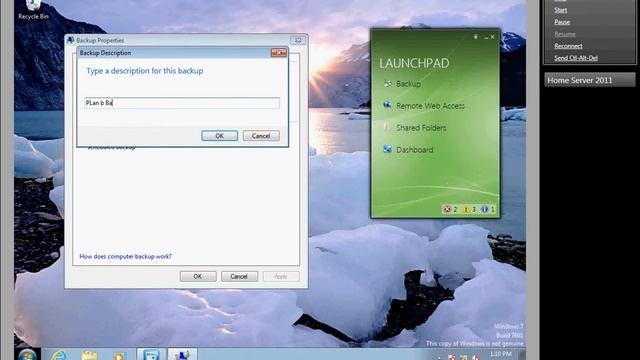Image resolution: width=640 pixels, height=360 pixels.
Task: Click the Backup Properties title bar icon
Action: tap(71, 40)
